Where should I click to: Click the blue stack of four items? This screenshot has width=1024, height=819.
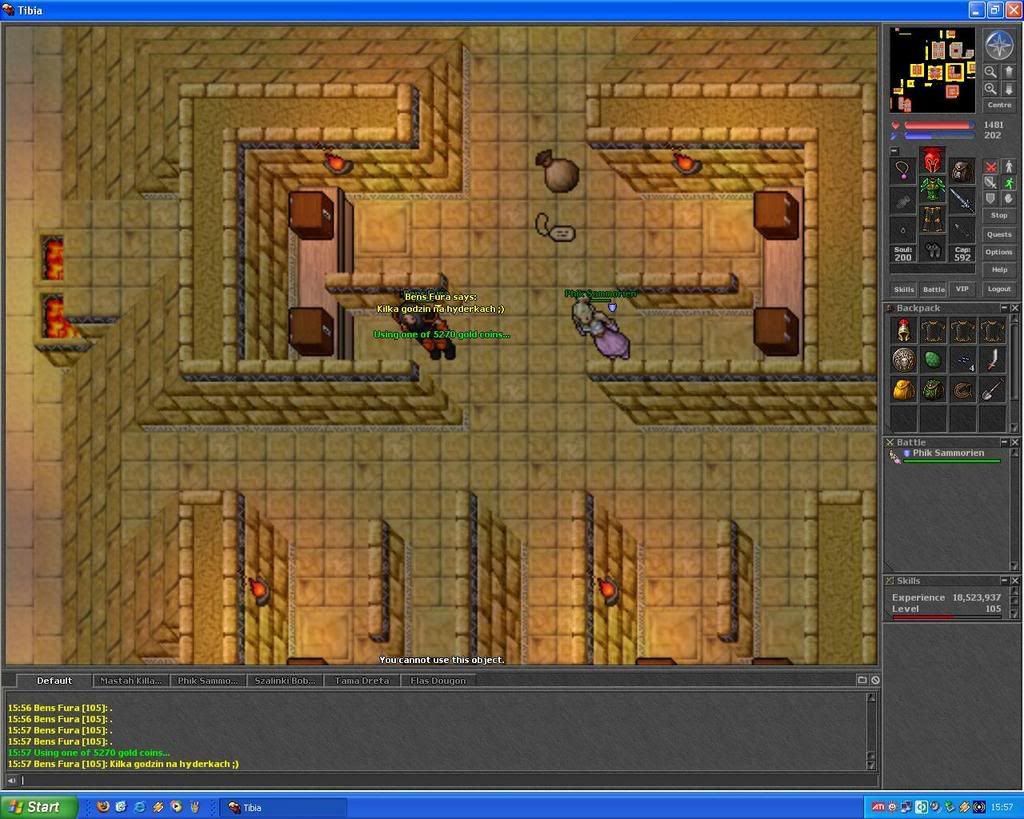click(963, 360)
